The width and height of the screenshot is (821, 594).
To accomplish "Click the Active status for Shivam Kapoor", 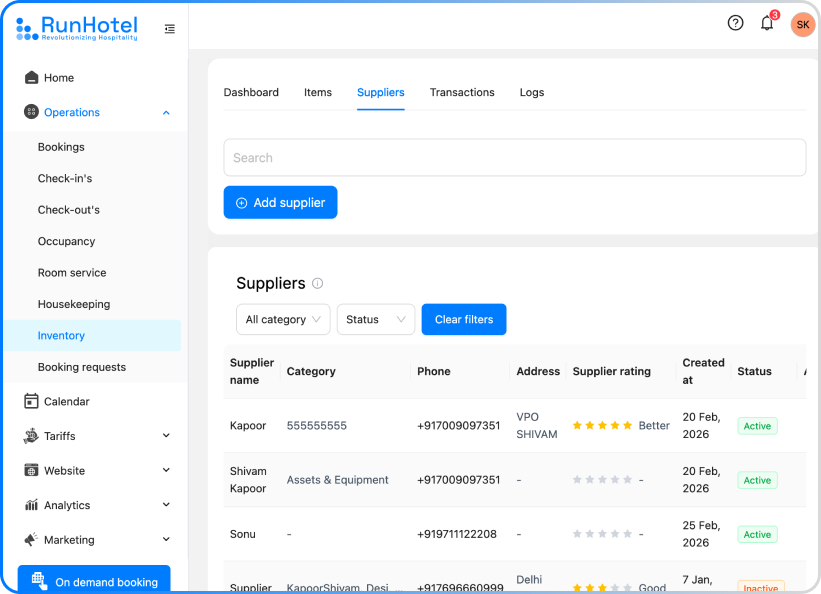I will (x=757, y=480).
